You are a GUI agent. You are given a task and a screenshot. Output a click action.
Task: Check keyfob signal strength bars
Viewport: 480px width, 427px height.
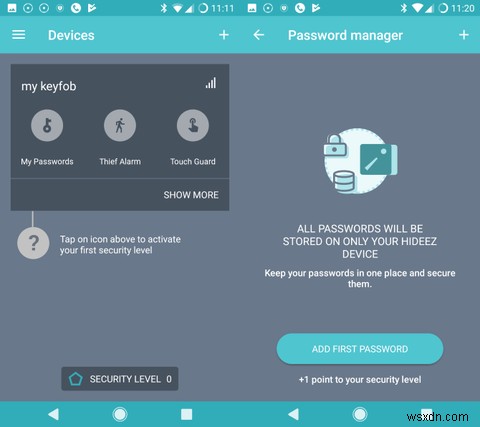point(211,83)
